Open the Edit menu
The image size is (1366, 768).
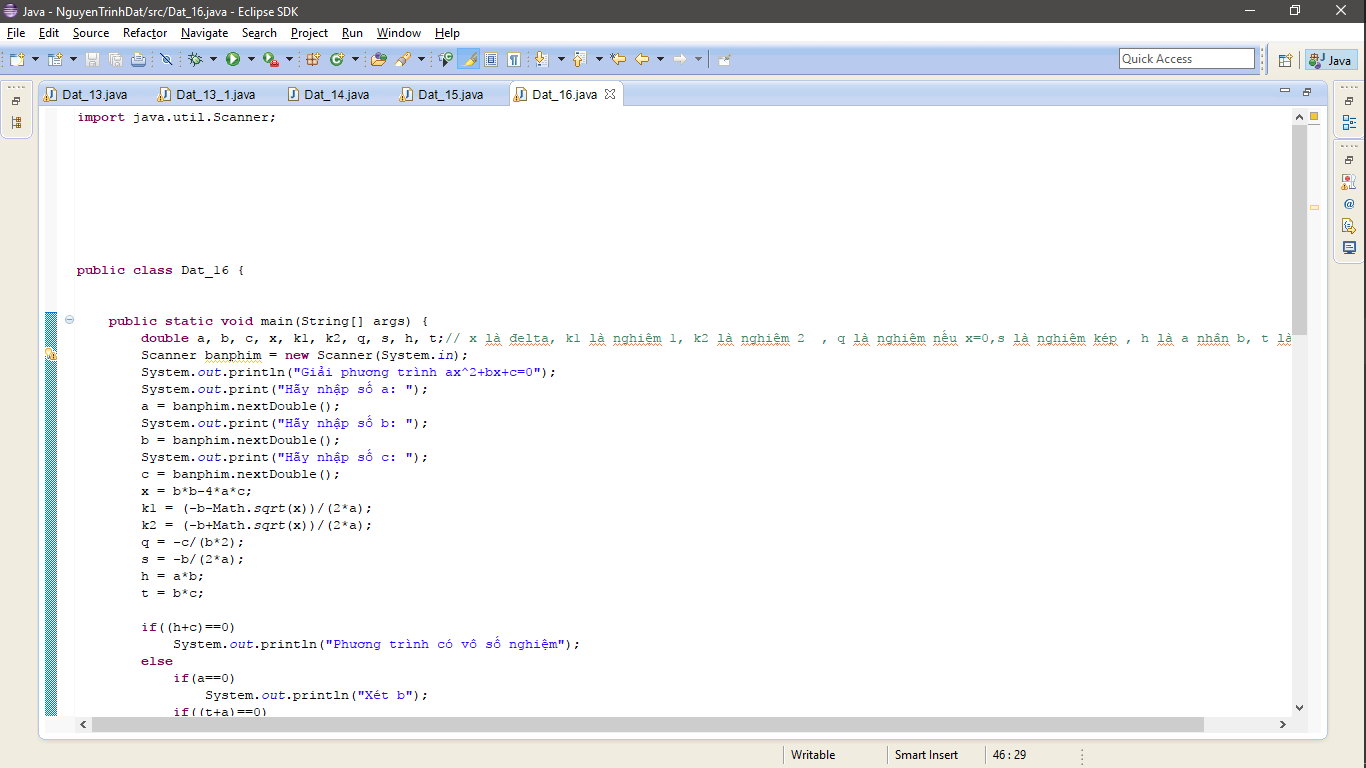coord(49,33)
